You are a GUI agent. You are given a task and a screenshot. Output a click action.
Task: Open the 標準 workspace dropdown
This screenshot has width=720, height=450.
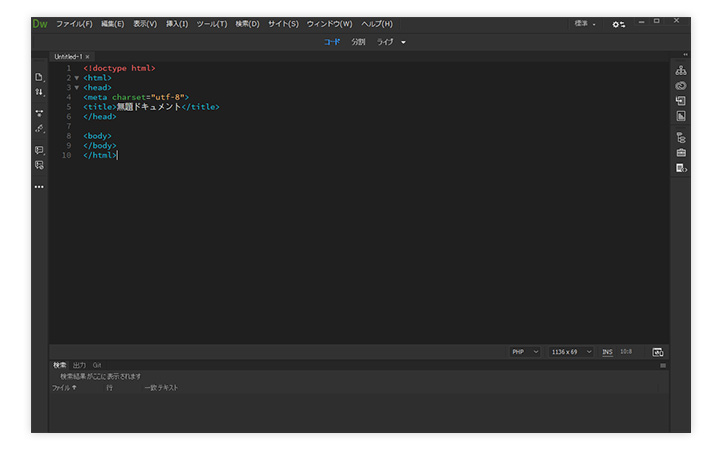[585, 24]
